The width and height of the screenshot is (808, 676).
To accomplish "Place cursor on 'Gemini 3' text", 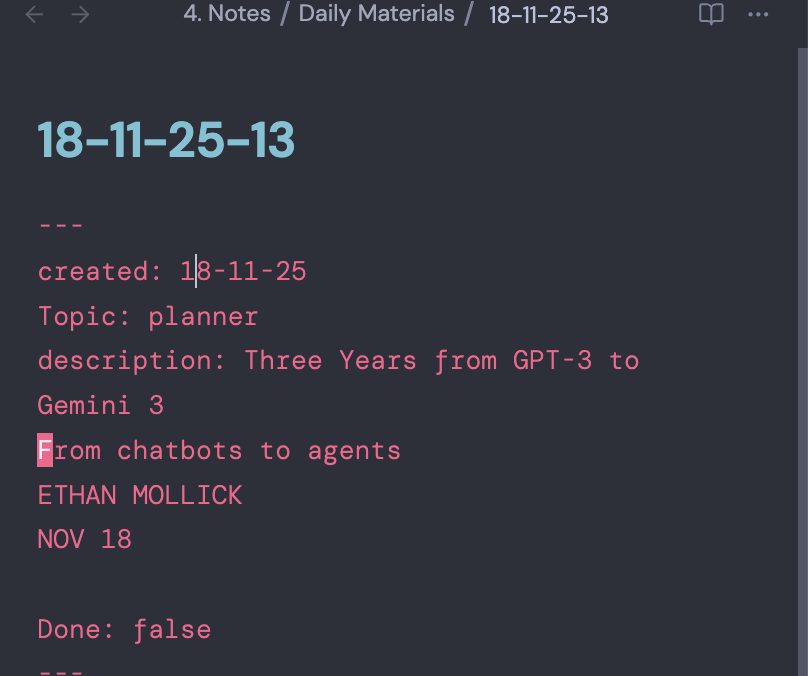I will point(101,406).
